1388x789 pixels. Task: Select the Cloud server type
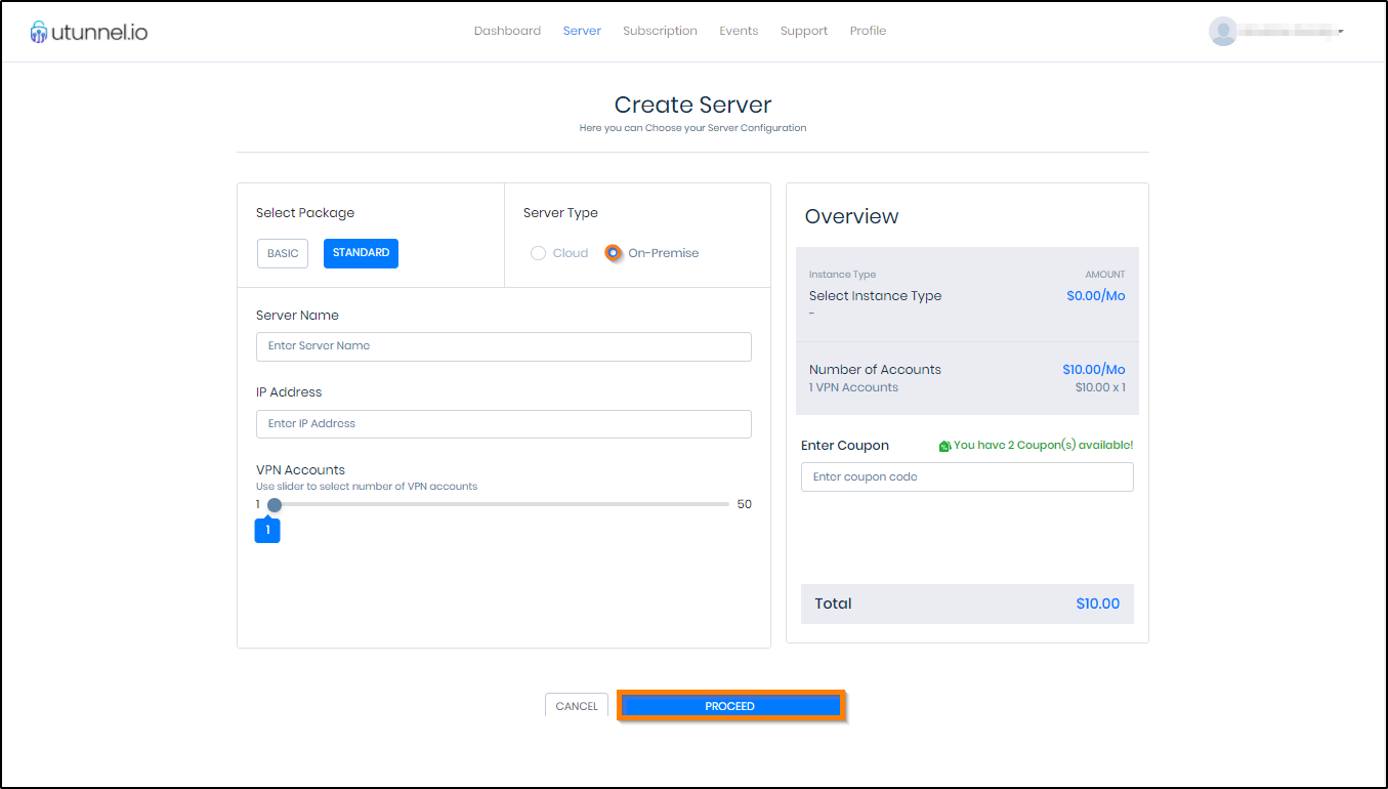point(538,253)
